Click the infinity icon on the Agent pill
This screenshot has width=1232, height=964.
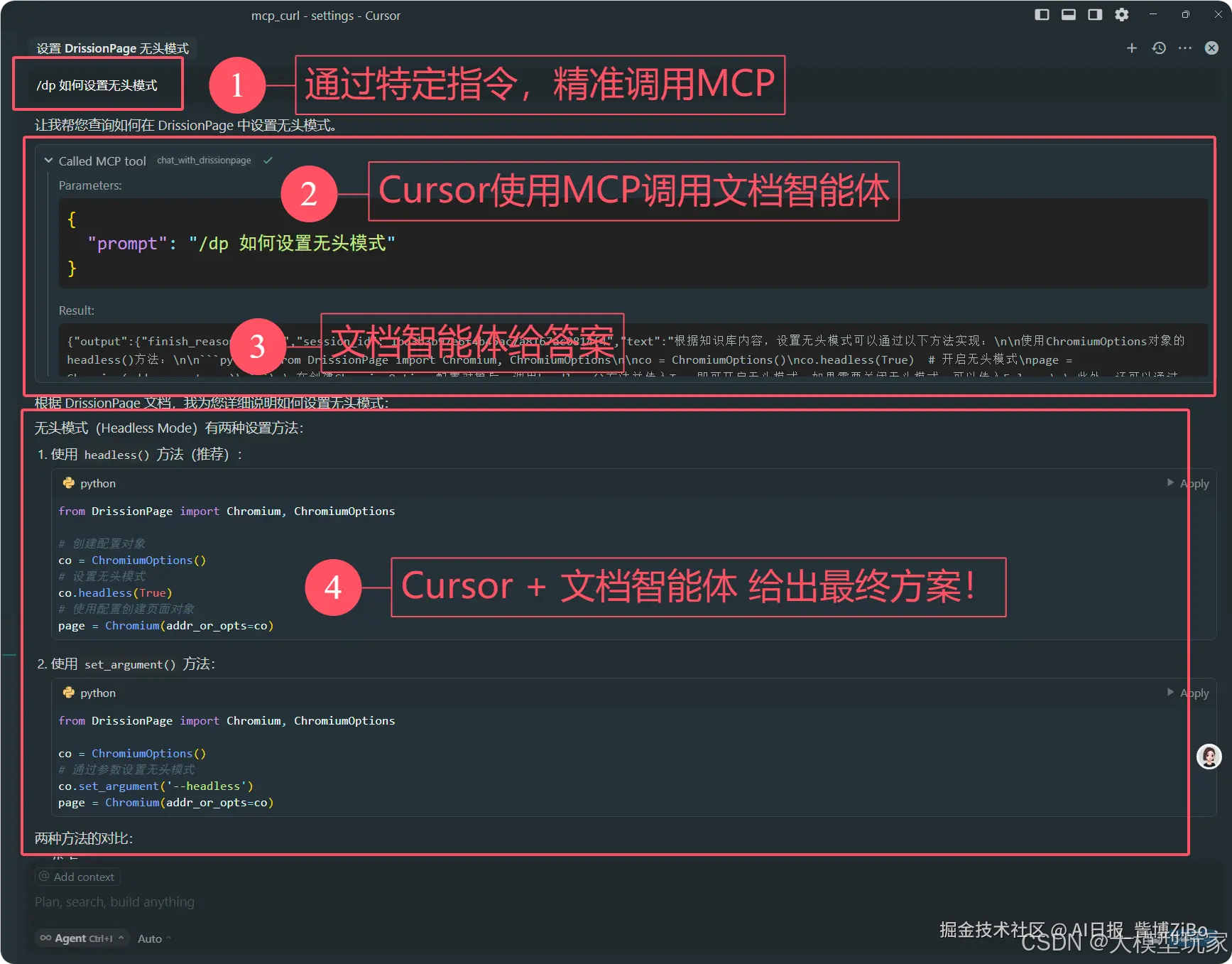point(45,938)
